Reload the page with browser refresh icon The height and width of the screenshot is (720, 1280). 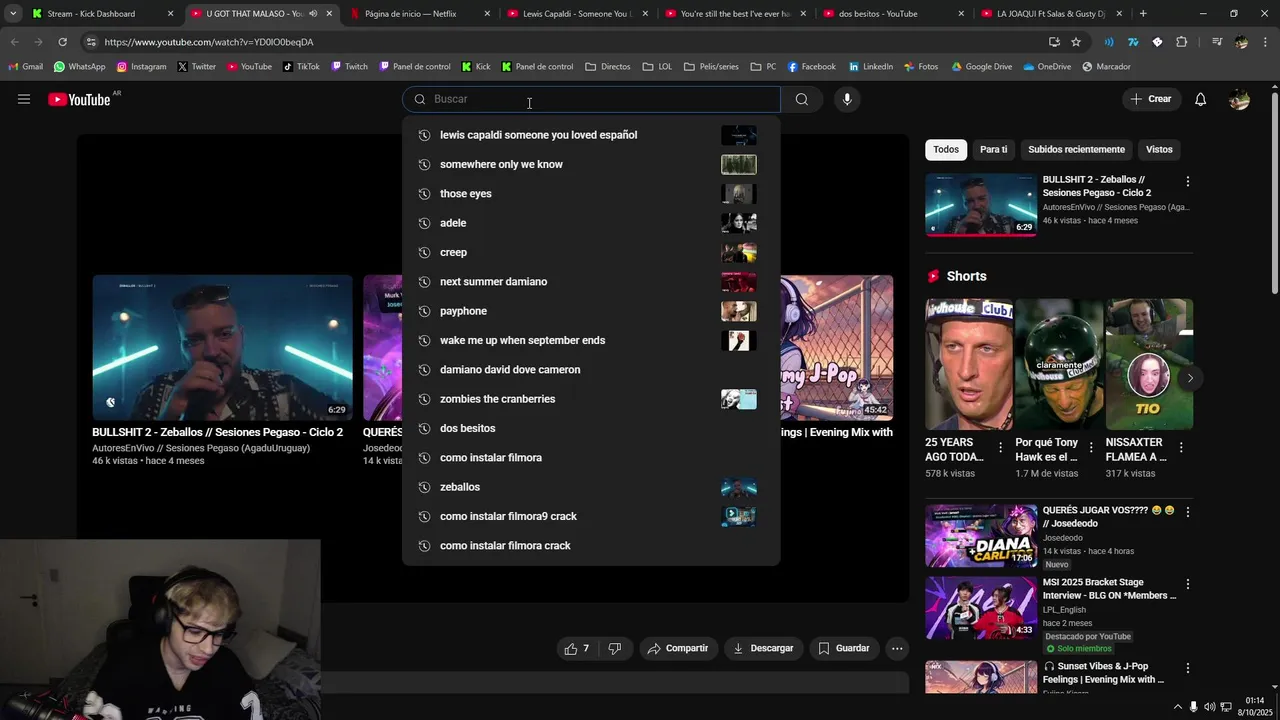click(x=62, y=42)
